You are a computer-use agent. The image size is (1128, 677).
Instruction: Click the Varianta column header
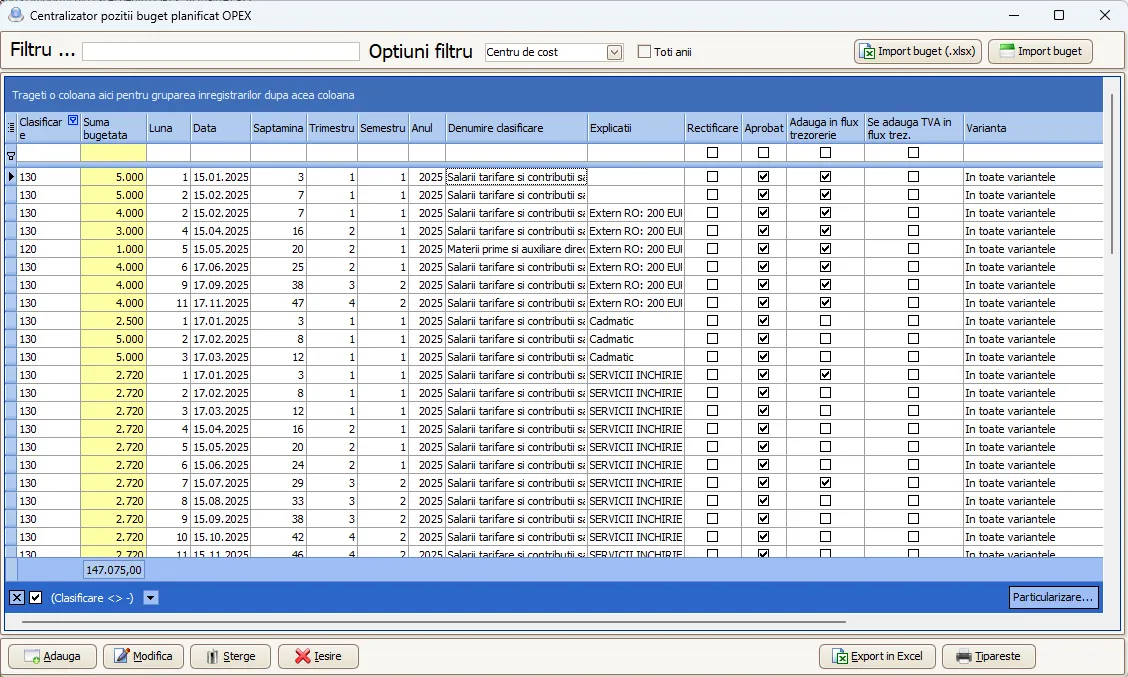(x=1033, y=128)
